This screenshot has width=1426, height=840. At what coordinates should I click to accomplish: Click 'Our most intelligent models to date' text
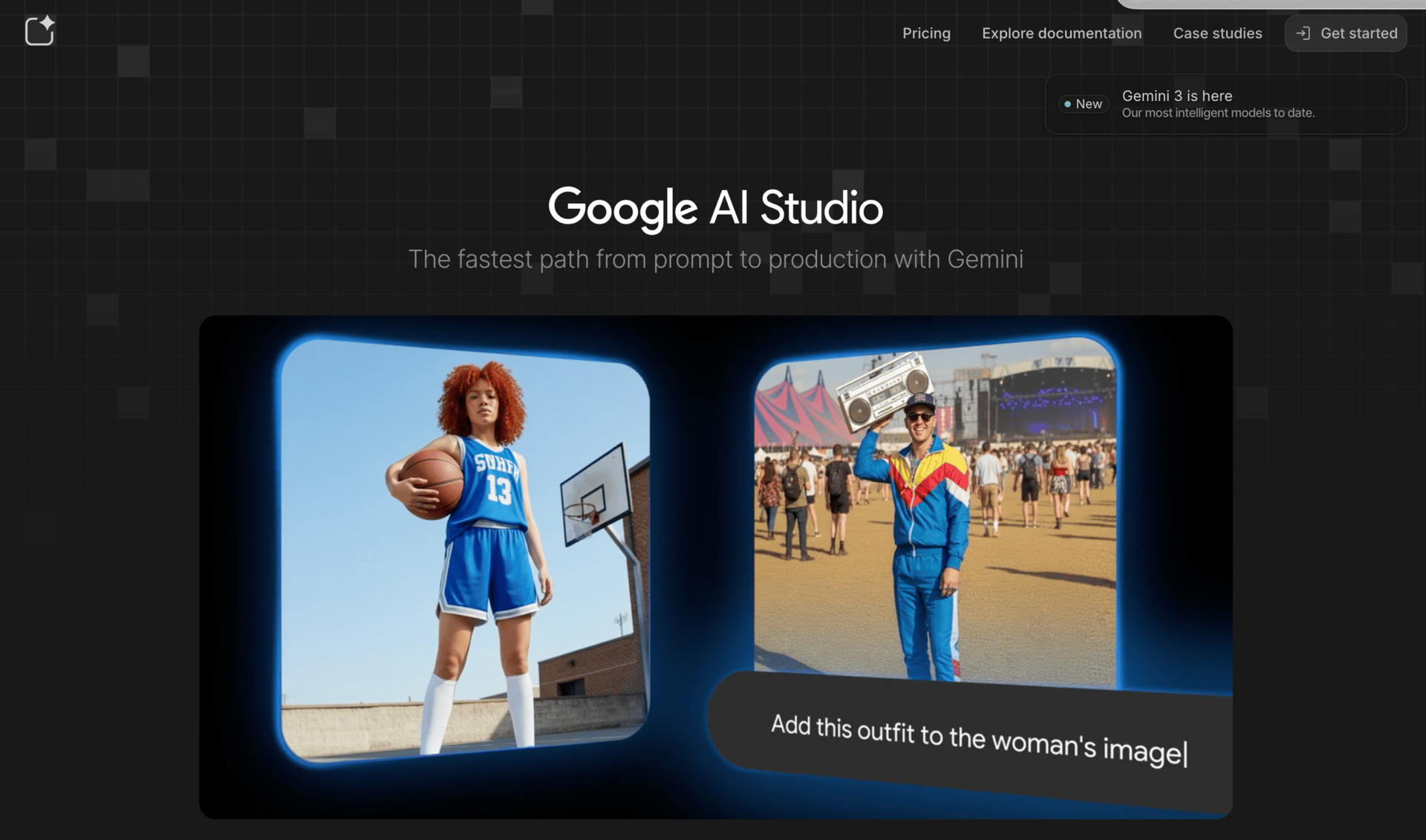(1219, 113)
